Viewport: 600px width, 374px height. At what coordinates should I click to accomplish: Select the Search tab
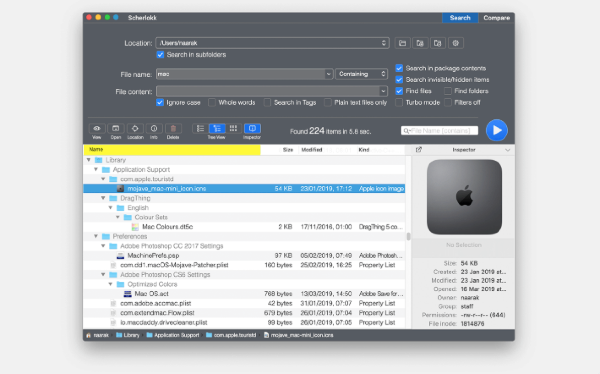(x=460, y=18)
